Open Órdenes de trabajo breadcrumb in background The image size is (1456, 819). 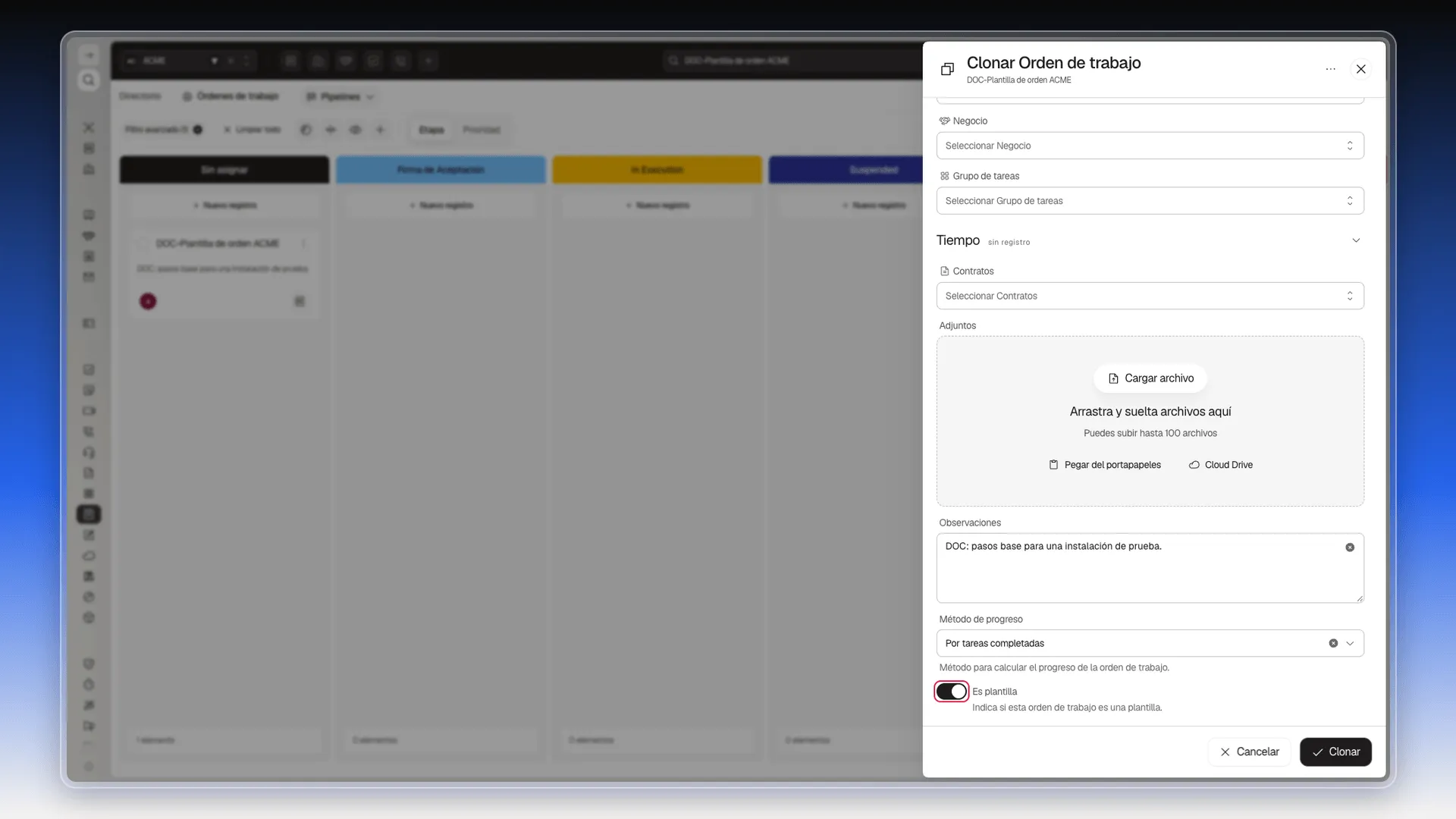pos(231,96)
